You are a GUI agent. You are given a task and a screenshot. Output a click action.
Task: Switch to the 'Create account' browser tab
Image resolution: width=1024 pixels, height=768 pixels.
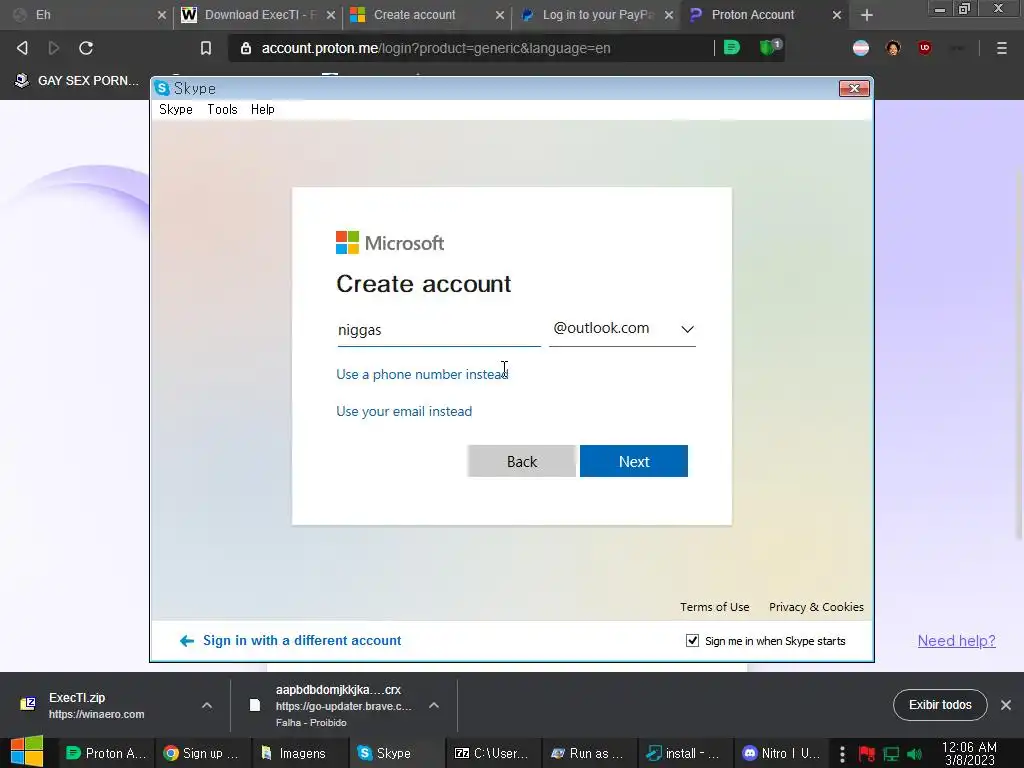[x=426, y=15]
